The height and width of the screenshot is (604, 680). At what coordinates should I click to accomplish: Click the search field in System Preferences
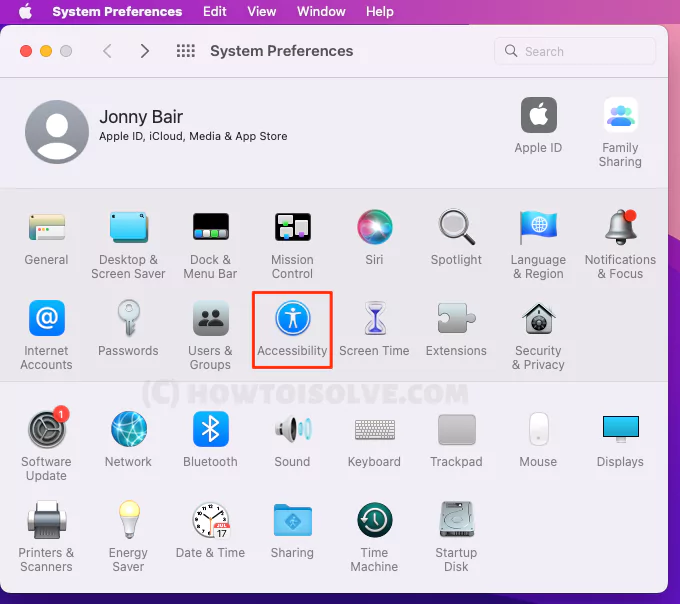click(x=575, y=51)
